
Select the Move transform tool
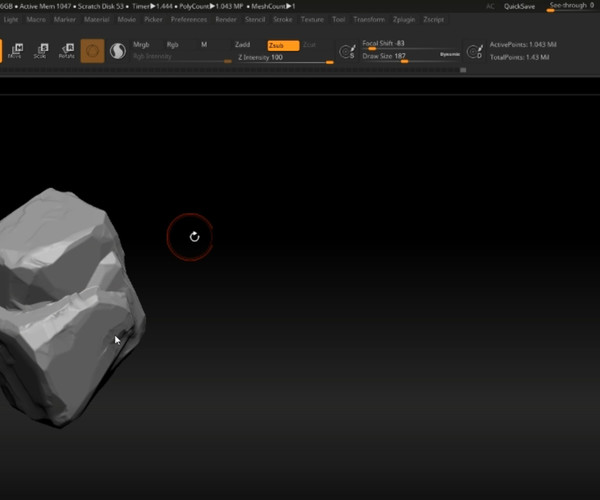click(x=16, y=50)
